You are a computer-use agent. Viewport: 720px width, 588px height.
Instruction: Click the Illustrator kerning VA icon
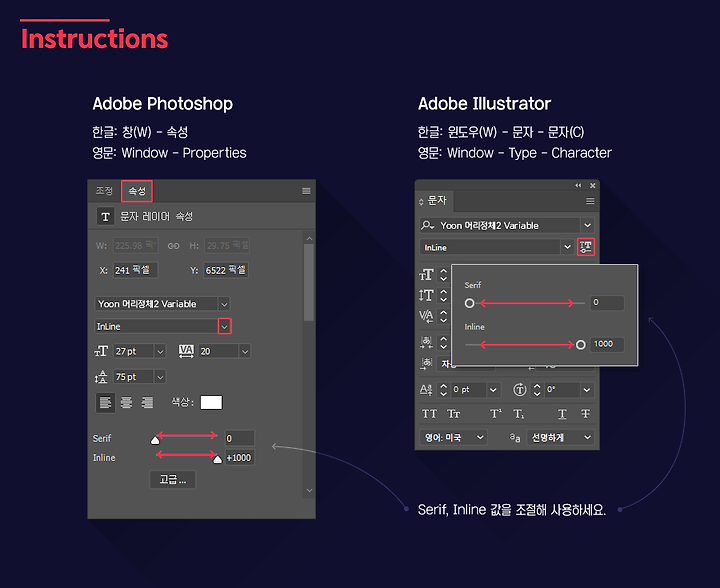(x=426, y=316)
